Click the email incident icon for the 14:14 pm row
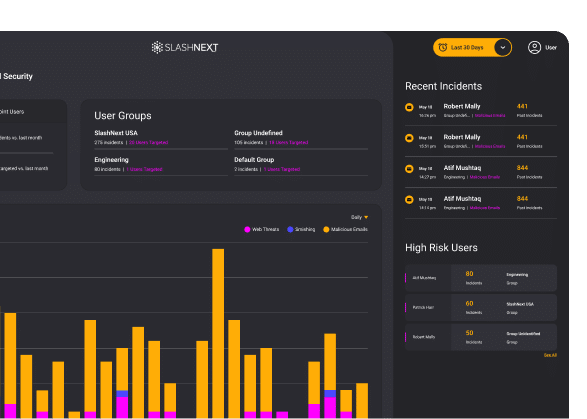587x419 pixels. tap(409, 200)
